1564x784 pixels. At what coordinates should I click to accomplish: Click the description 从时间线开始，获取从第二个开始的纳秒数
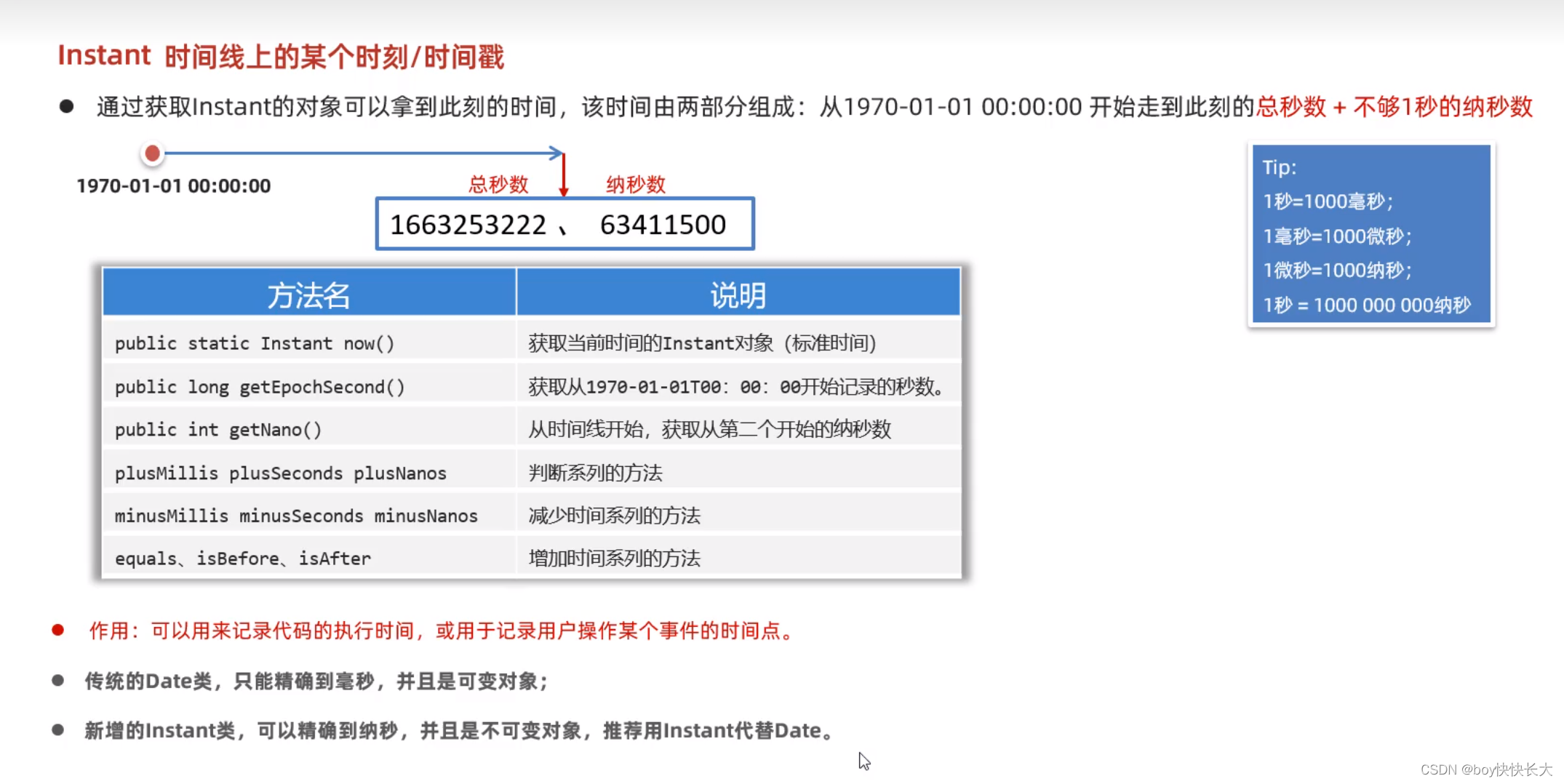coord(710,430)
